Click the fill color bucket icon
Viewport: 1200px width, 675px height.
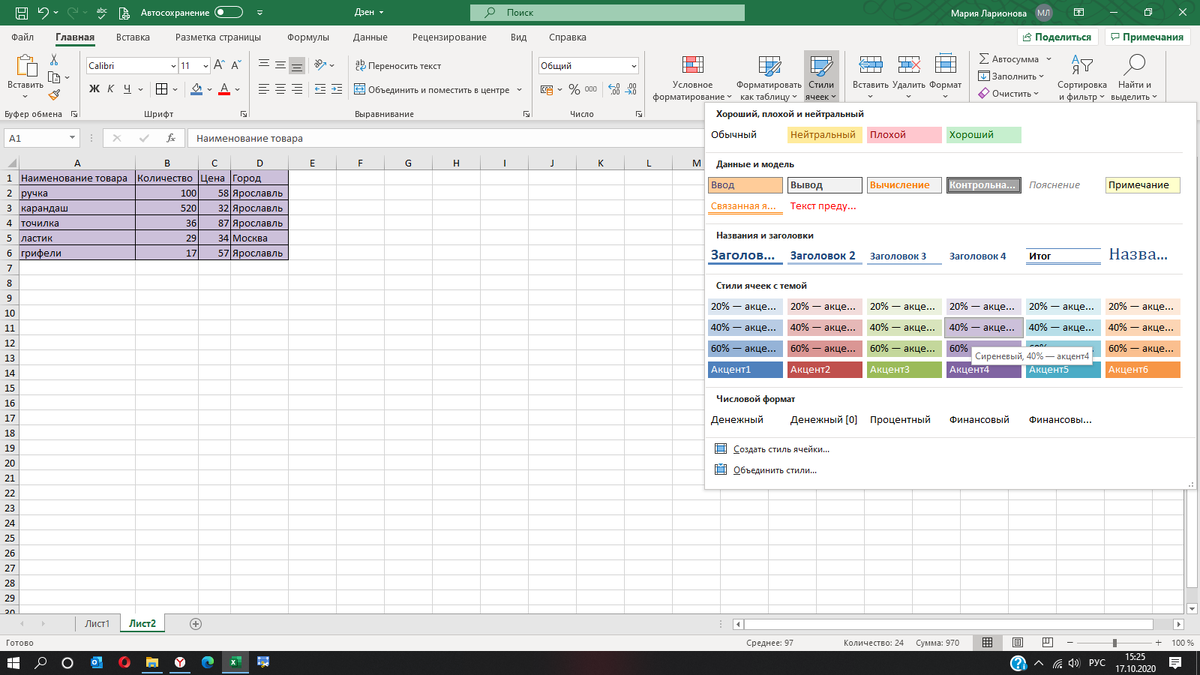tap(196, 89)
